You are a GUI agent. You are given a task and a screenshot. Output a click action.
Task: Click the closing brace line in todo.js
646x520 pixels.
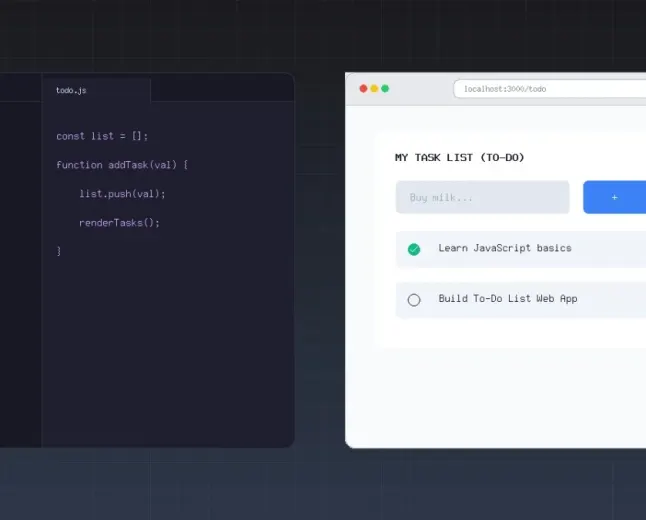(59, 251)
